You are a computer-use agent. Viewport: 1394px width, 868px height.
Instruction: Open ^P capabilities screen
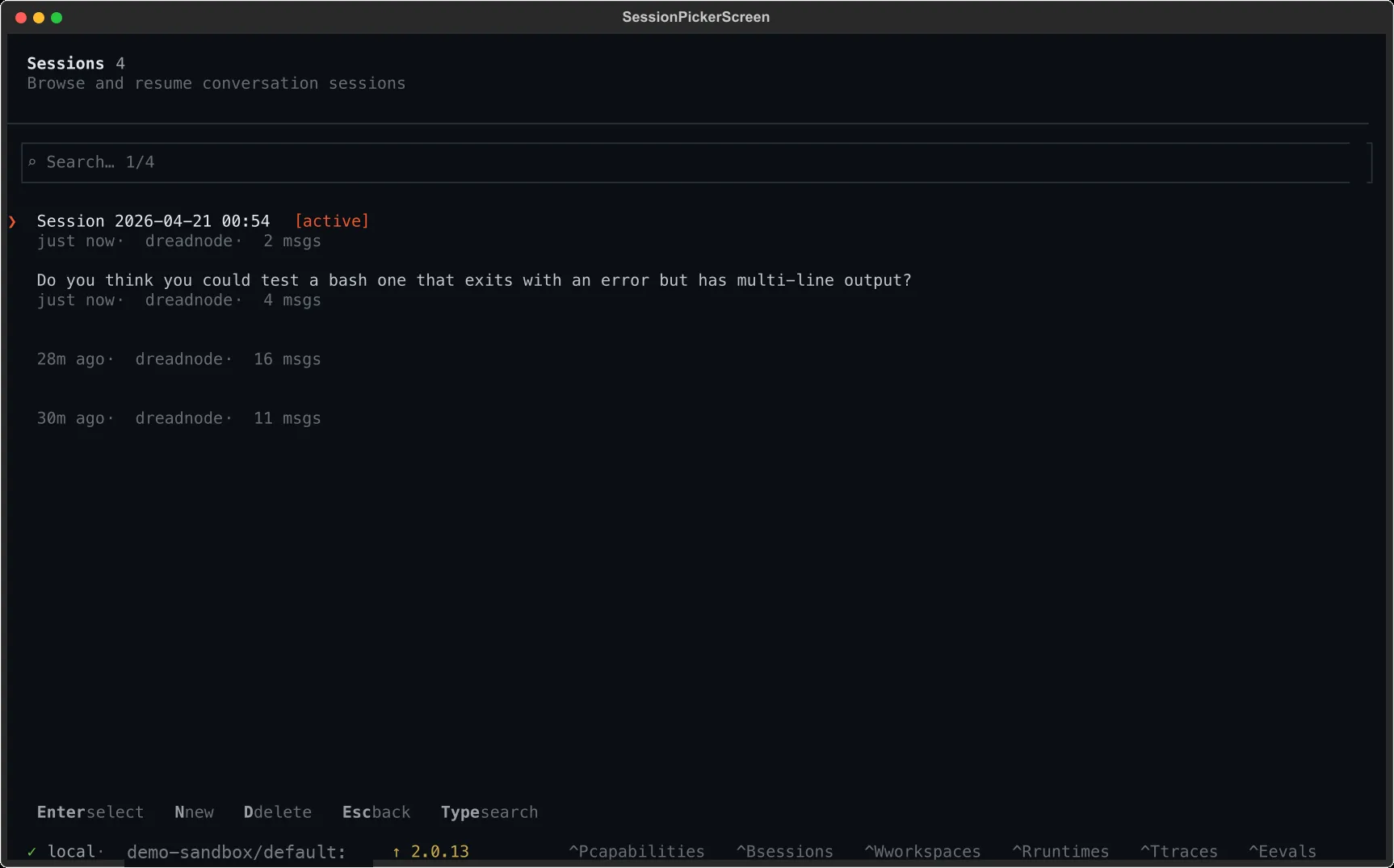(x=636, y=852)
